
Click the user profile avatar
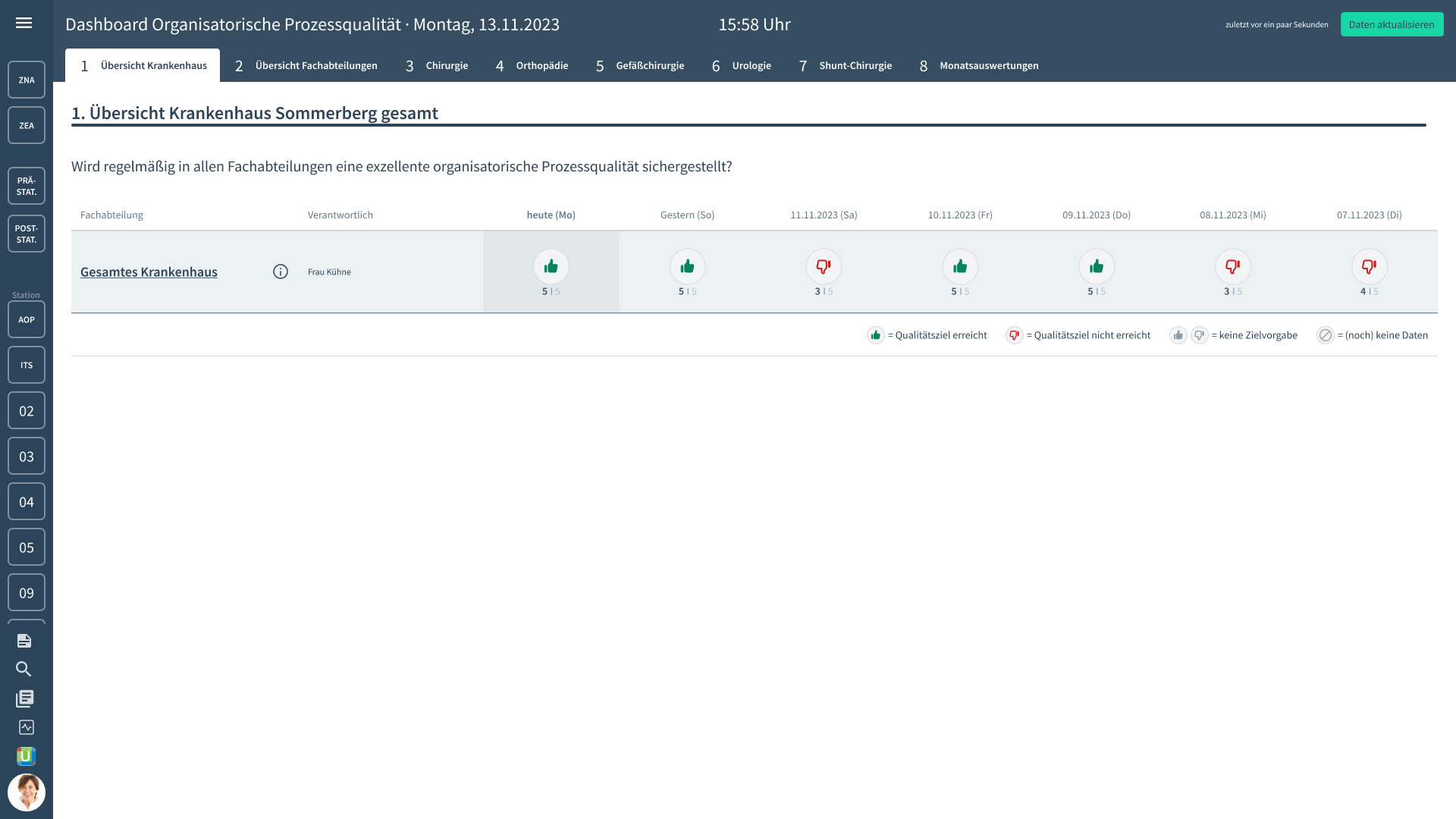point(27,792)
